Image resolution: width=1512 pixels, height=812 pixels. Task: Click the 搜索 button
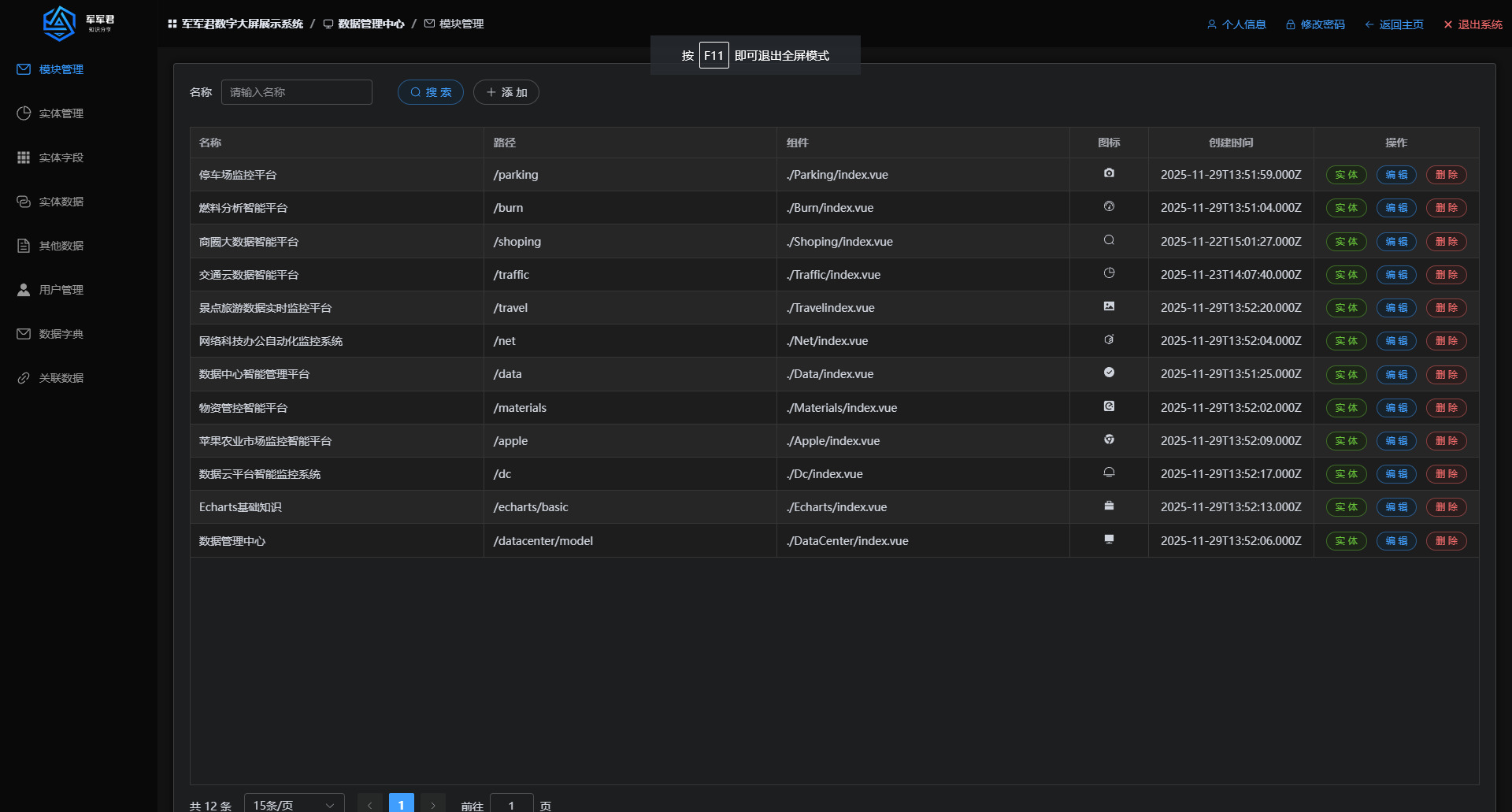point(431,92)
